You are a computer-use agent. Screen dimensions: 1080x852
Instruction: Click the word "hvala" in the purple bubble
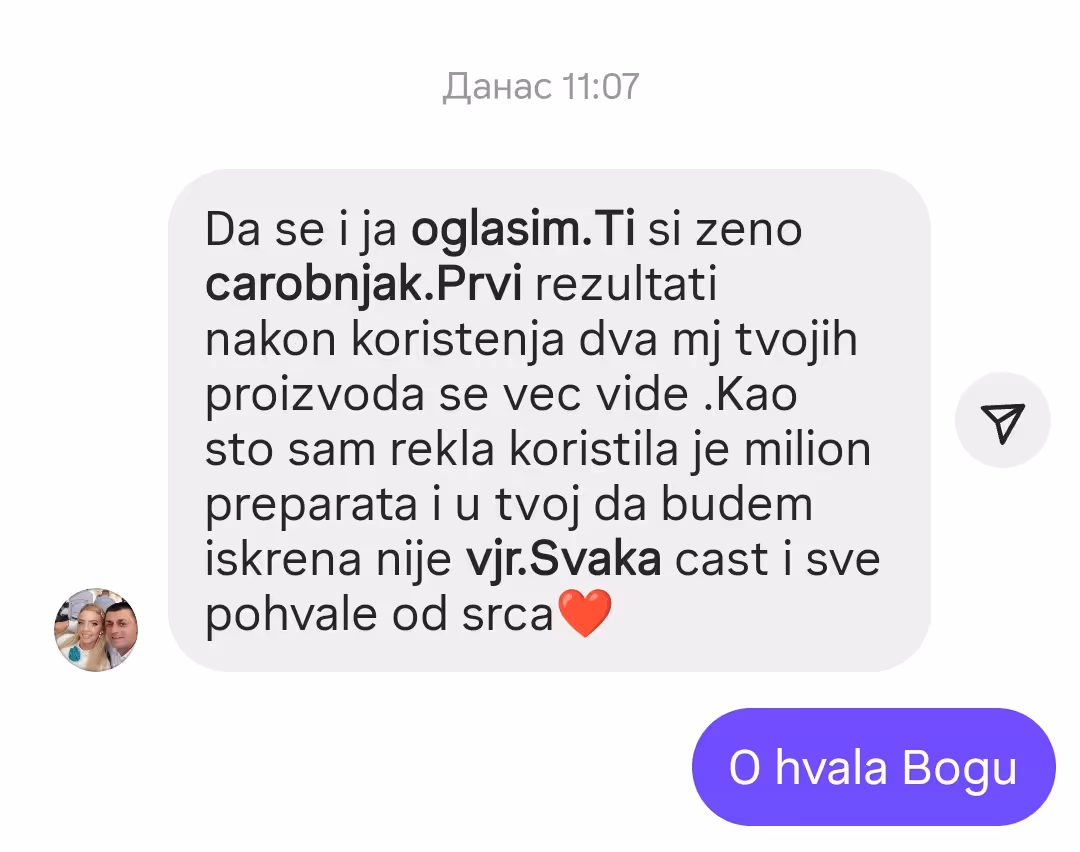831,767
